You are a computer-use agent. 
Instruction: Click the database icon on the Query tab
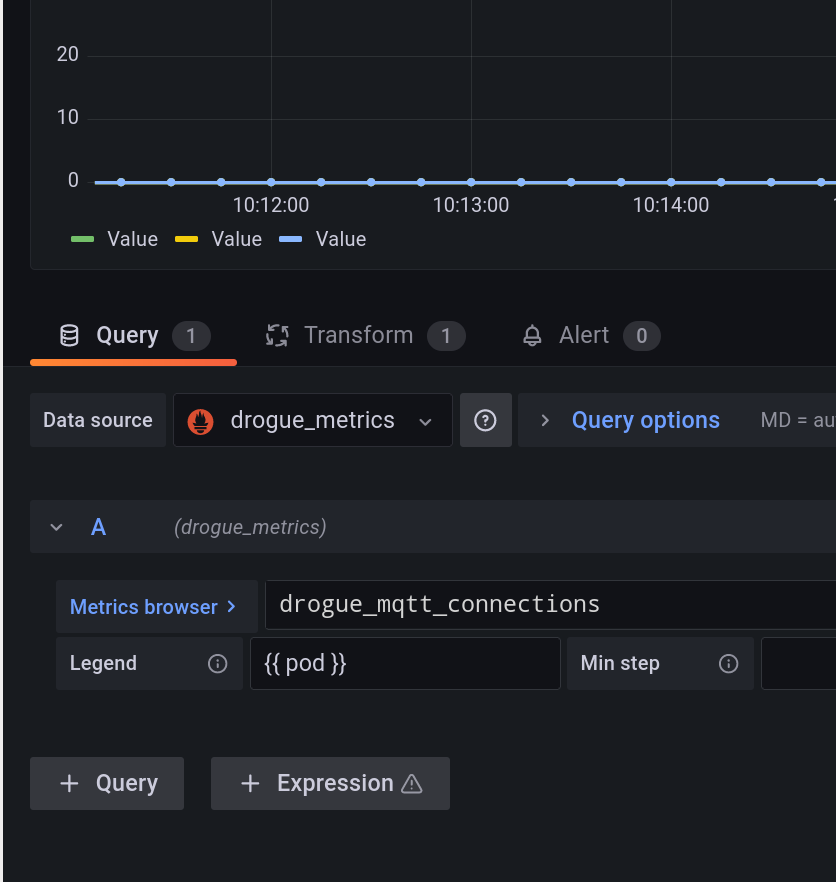(70, 335)
